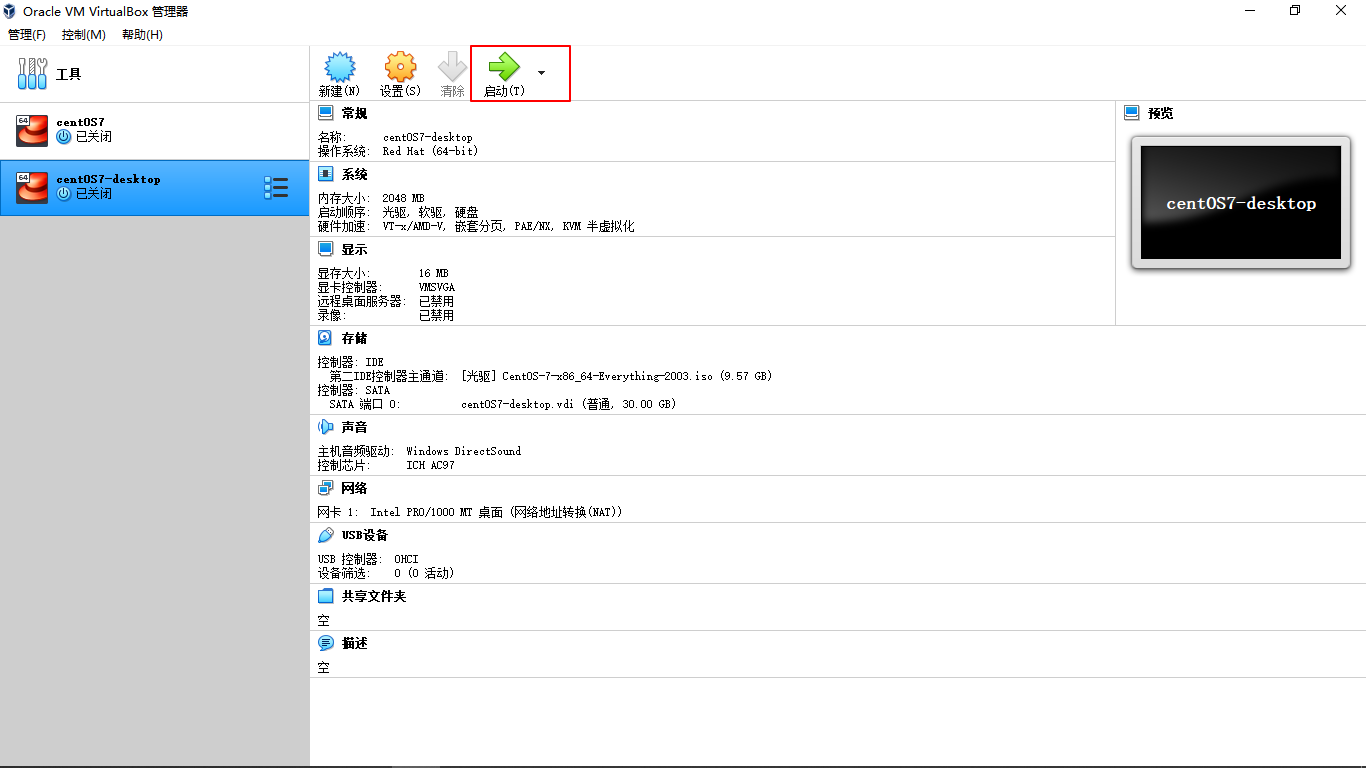Open the Tools (工具) wrench icon
The image size is (1366, 768).
coord(32,74)
